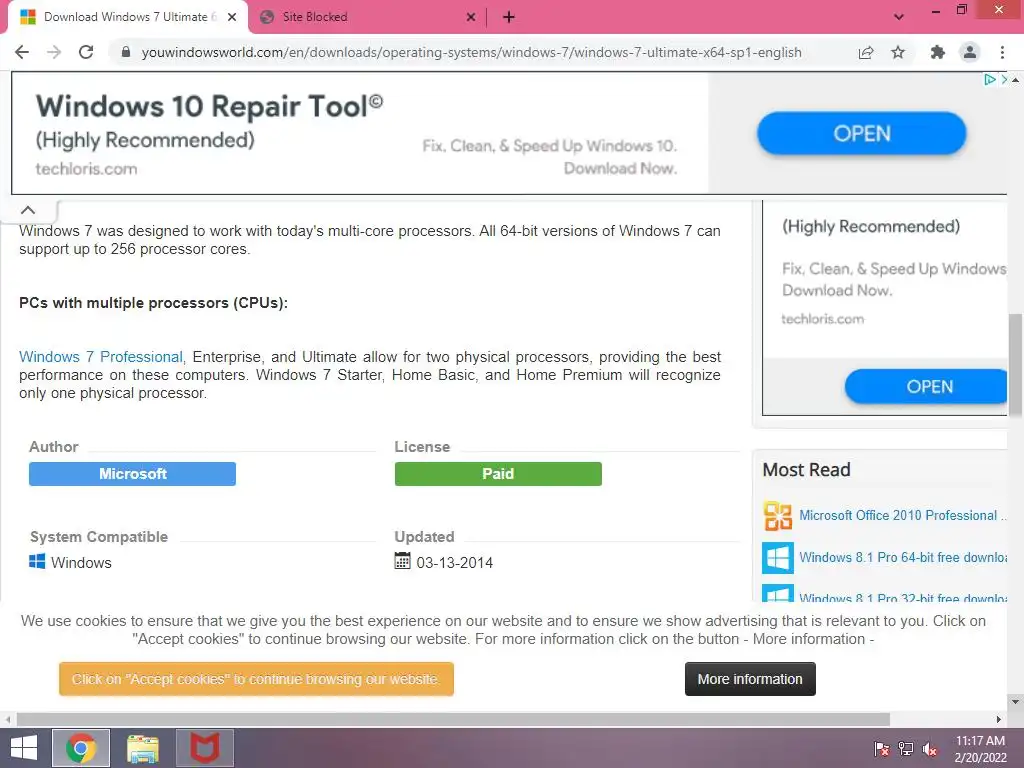
Task: Click the More information button
Action: pos(750,679)
